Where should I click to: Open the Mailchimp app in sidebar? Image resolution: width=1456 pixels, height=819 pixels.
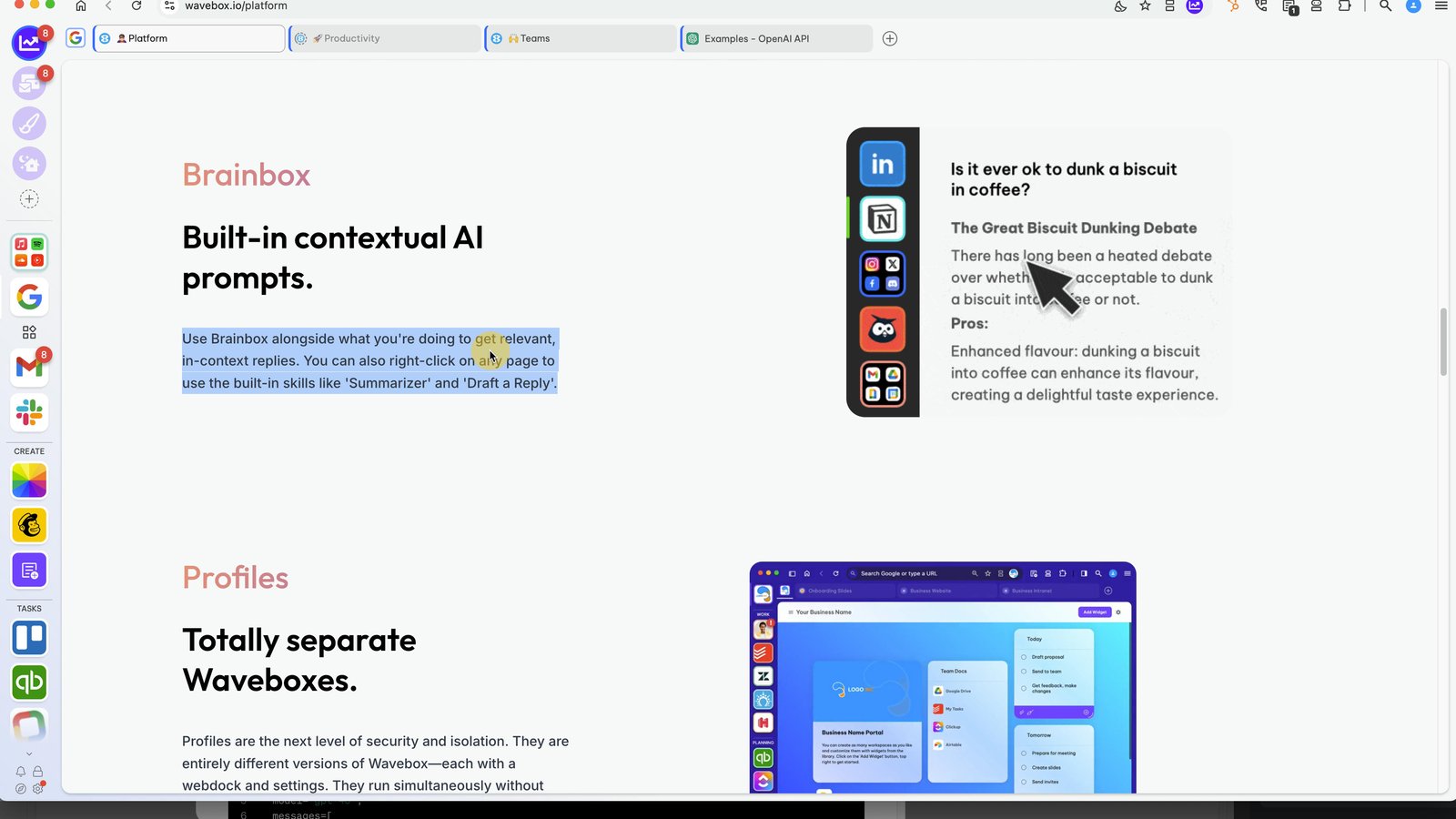pos(29,525)
